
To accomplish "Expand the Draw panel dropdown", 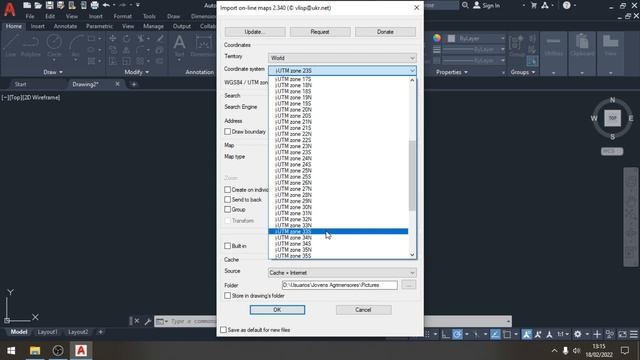I will click(x=53, y=72).
